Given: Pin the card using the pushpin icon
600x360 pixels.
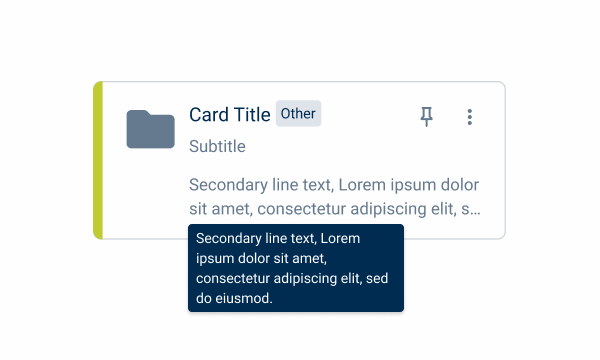Looking at the screenshot, I should (426, 116).
